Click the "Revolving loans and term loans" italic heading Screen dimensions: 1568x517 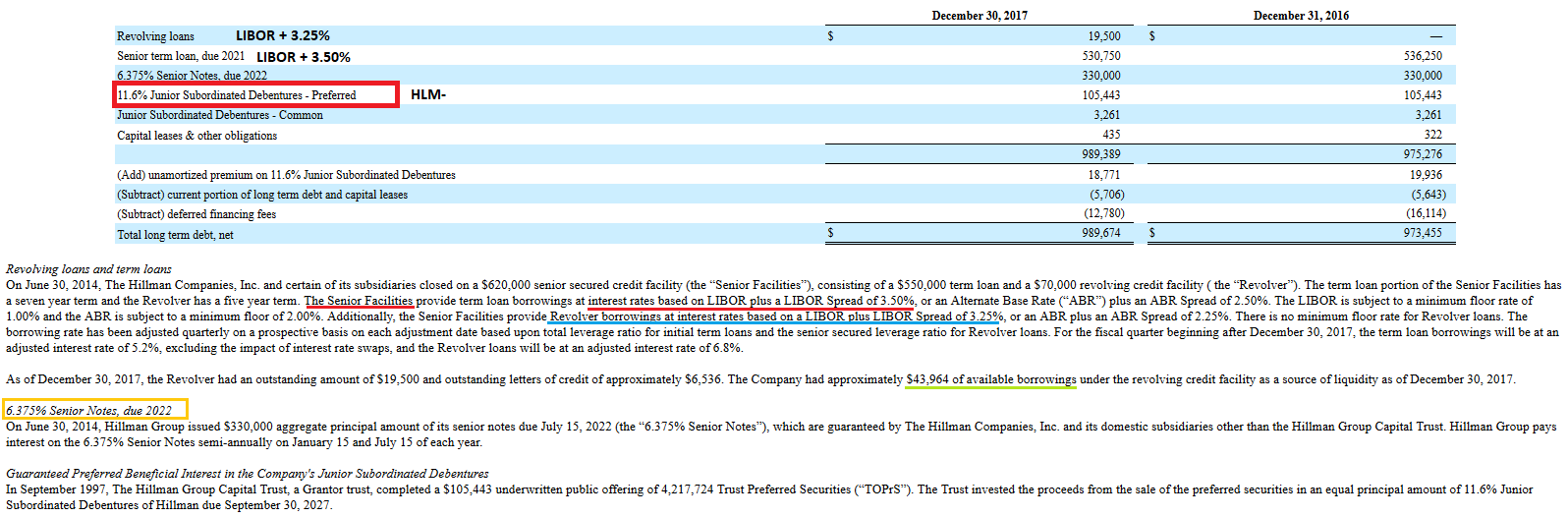tap(88, 269)
